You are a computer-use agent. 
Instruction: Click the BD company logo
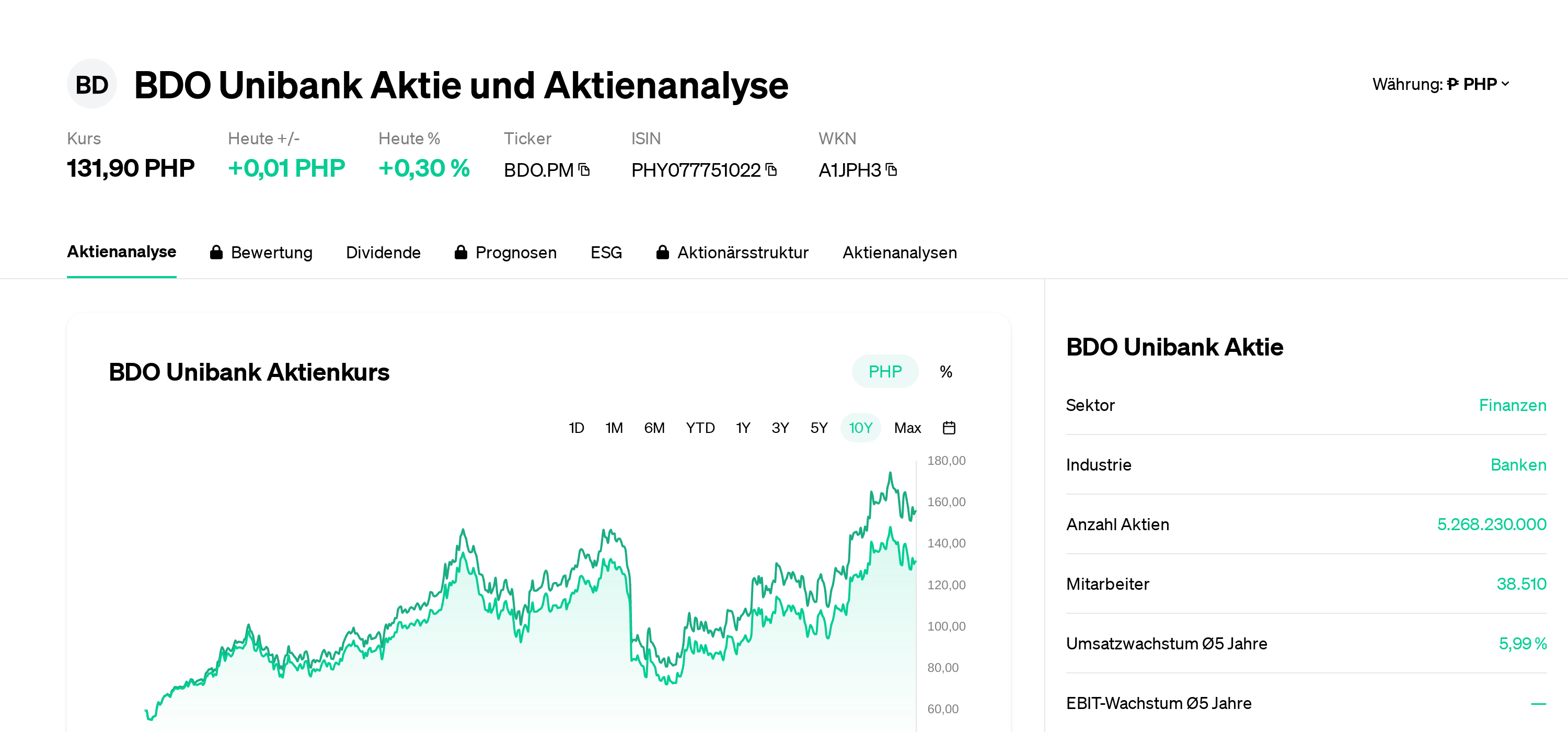(x=92, y=84)
